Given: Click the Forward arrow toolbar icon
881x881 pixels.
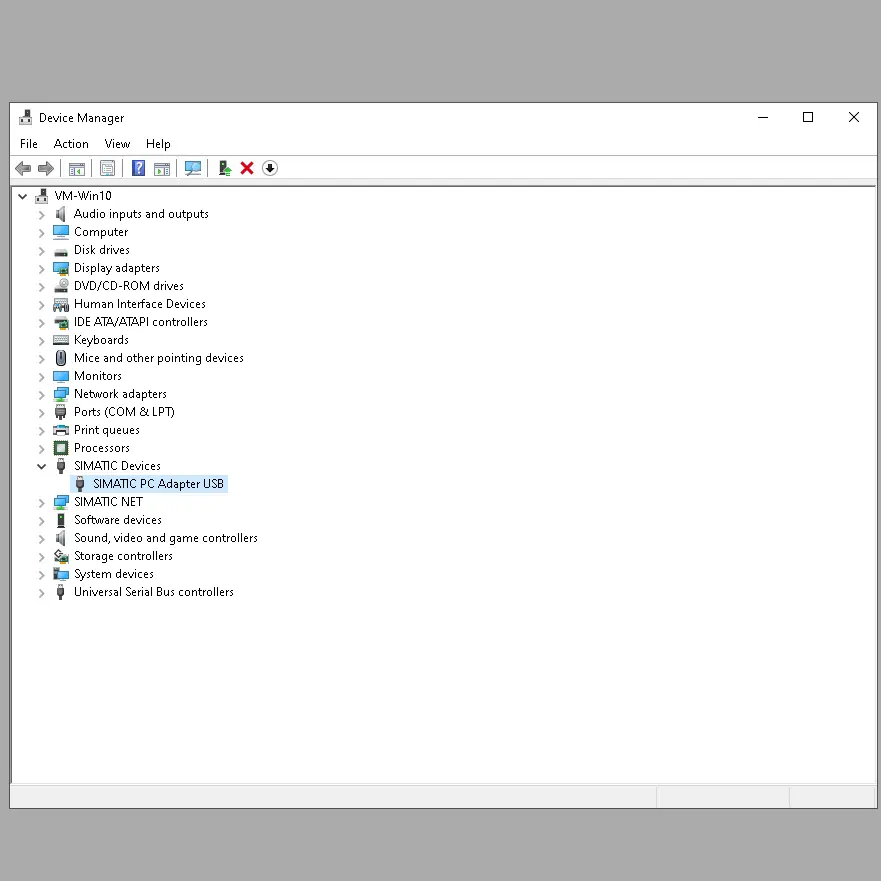Looking at the screenshot, I should (45, 168).
